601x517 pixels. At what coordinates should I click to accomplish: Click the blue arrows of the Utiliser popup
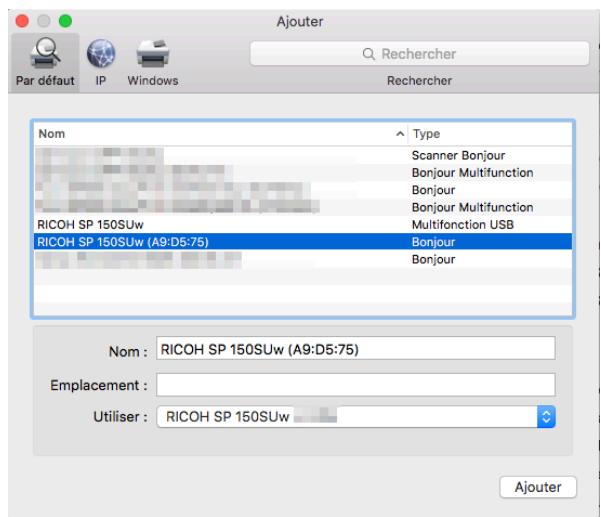[x=546, y=417]
